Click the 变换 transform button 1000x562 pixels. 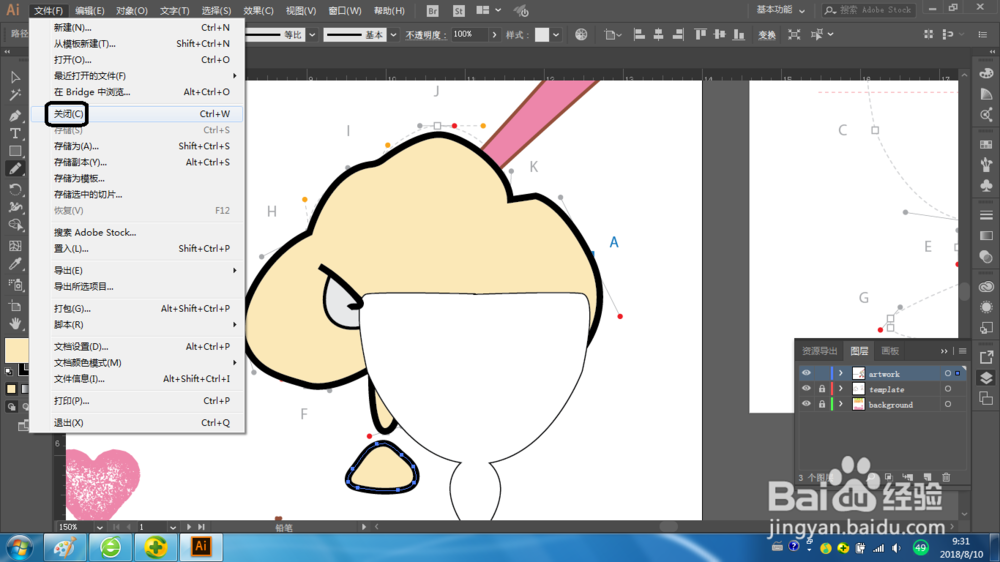click(767, 35)
